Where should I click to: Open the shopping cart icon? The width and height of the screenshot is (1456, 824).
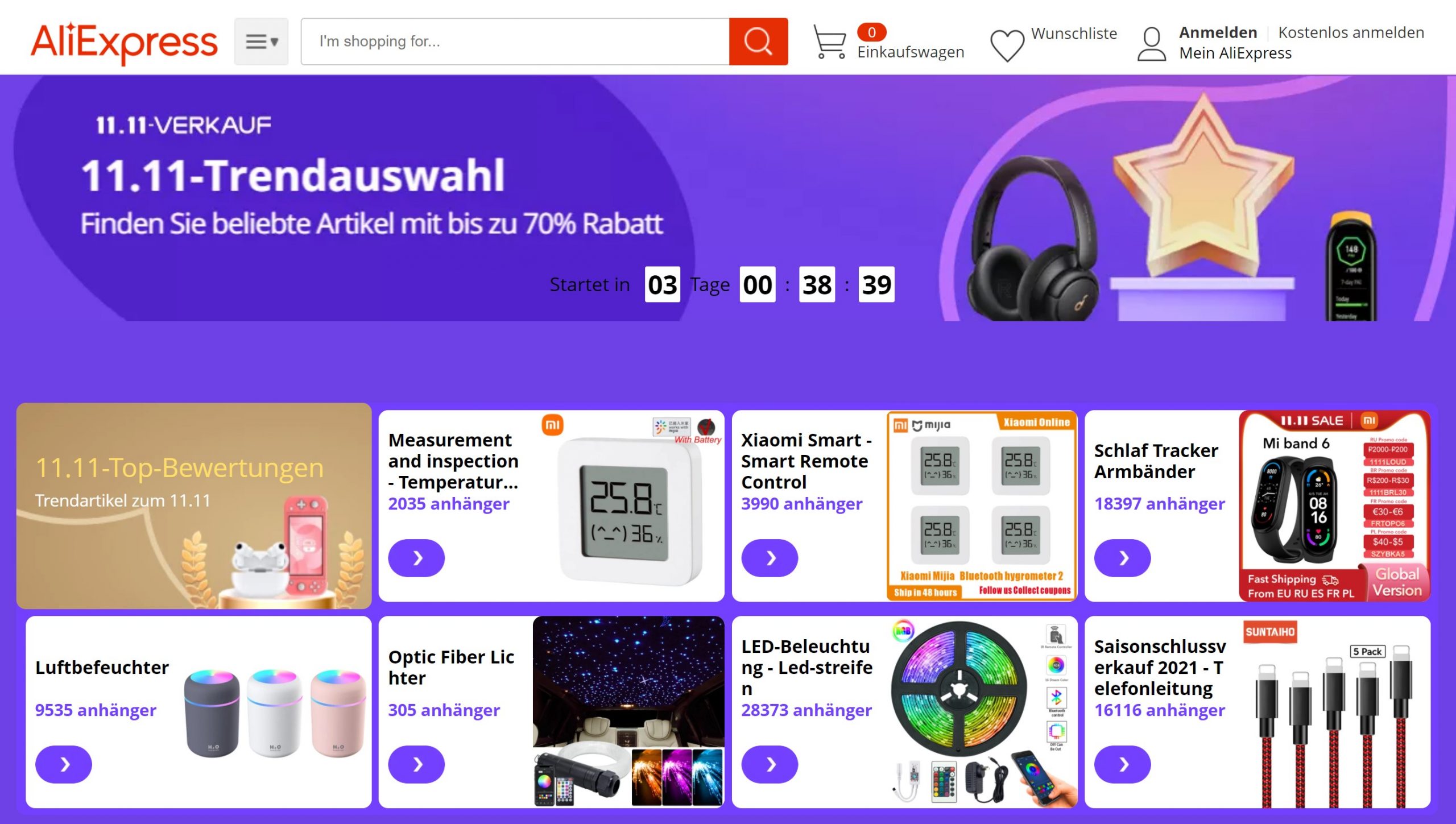pos(830,42)
